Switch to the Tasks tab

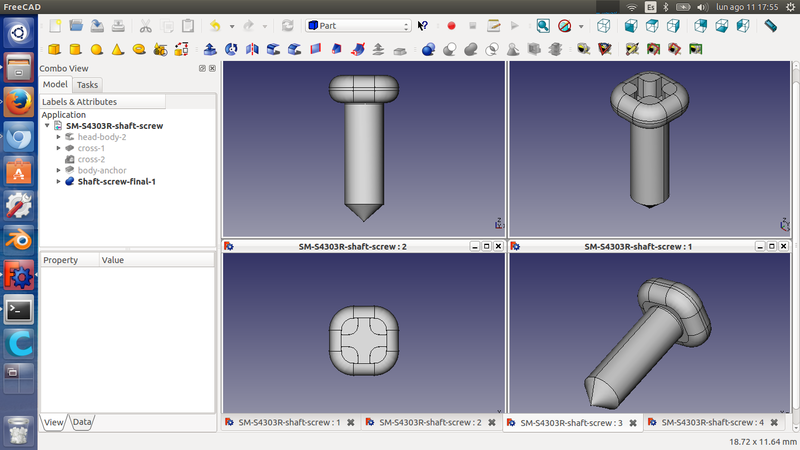point(87,85)
